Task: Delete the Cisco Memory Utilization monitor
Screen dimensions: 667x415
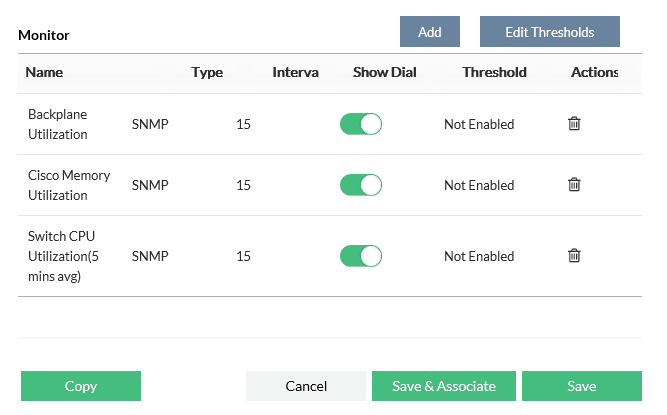Action: (574, 185)
